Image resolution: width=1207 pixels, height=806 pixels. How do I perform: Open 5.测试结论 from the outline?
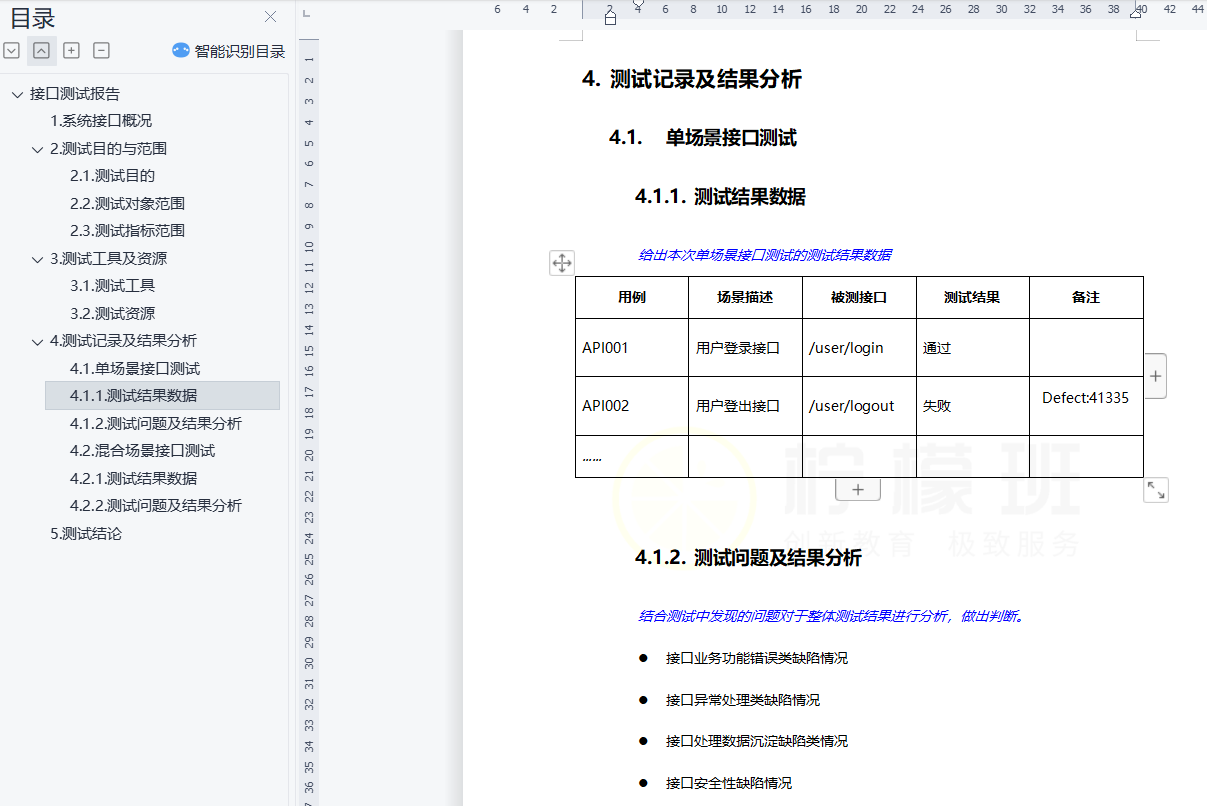pos(88,533)
